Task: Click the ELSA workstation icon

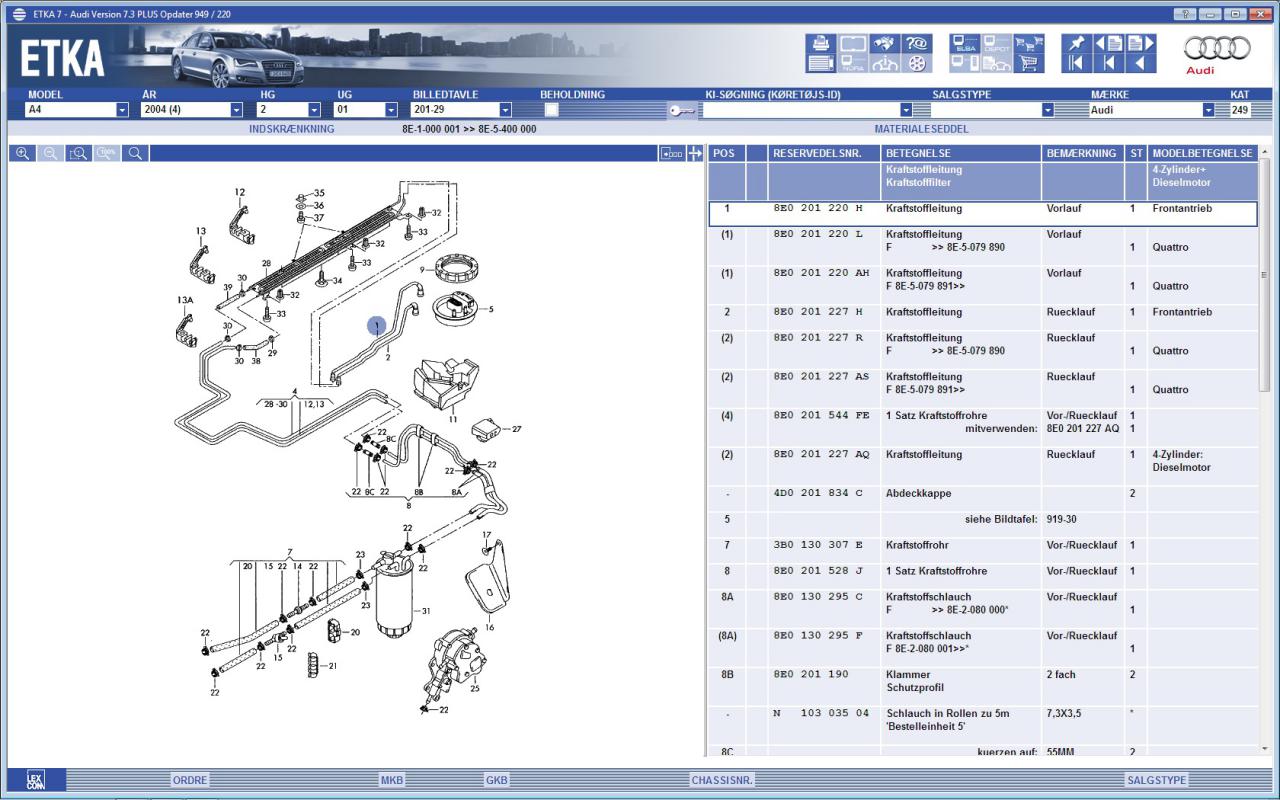Action: (966, 43)
